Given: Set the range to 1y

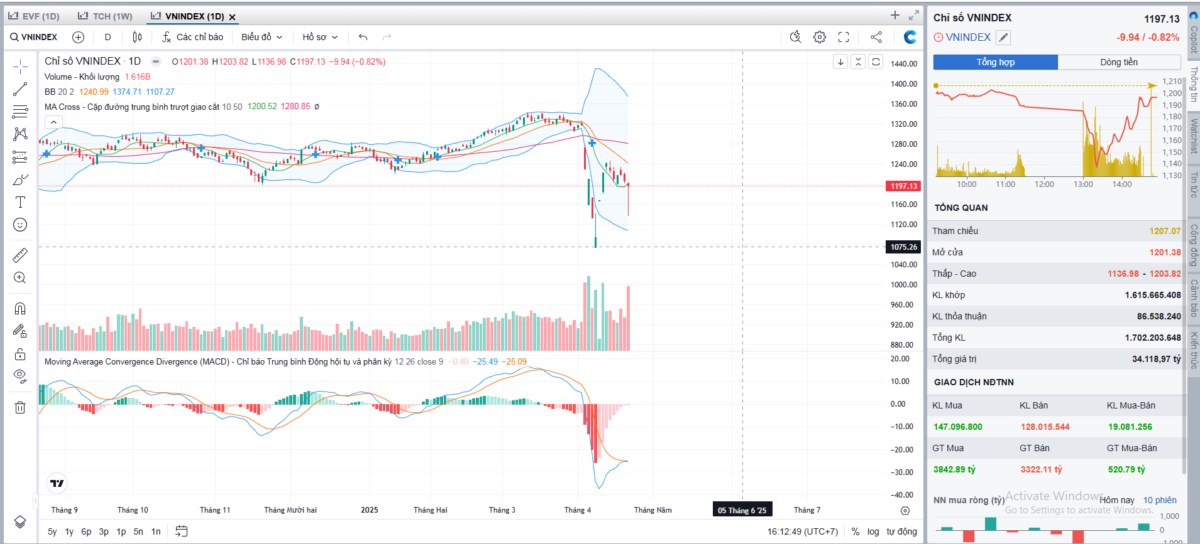Looking at the screenshot, I should point(69,531).
